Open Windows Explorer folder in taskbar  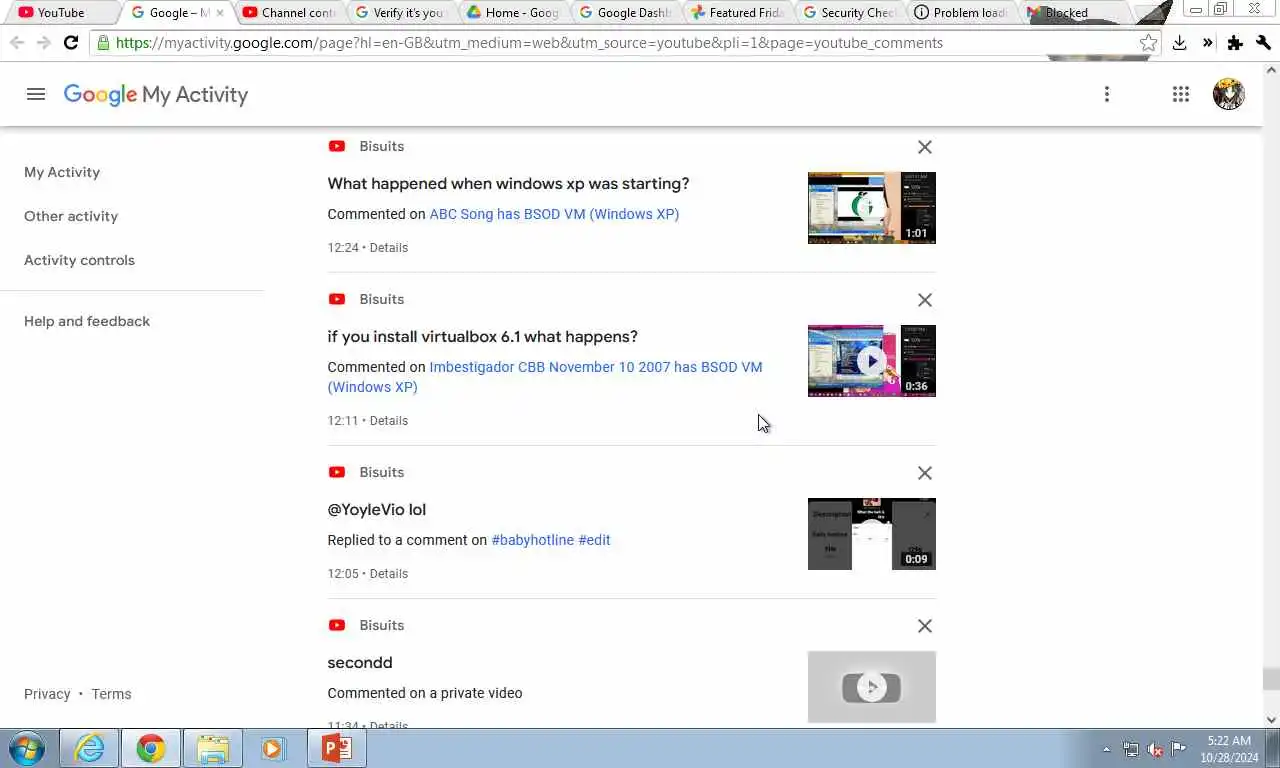(213, 748)
